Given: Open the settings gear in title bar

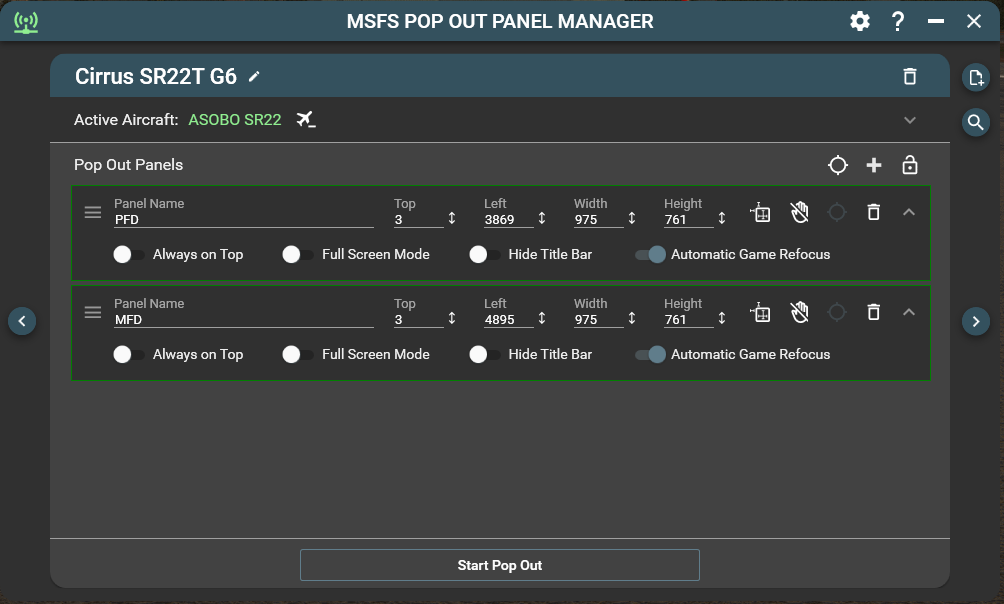Looking at the screenshot, I should coord(860,21).
